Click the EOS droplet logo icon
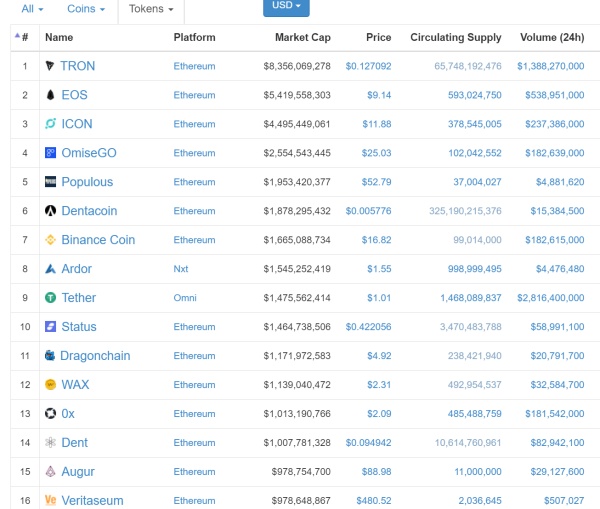Image resolution: width=600 pixels, height=509 pixels. (50, 95)
